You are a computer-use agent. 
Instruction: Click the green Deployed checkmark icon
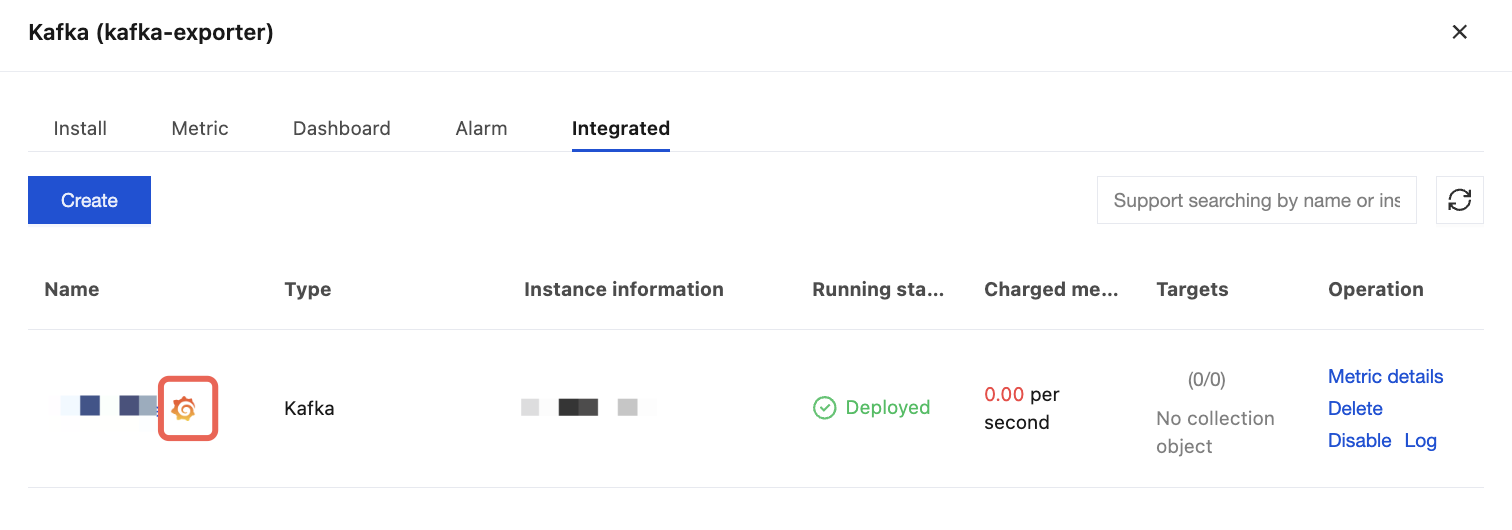pyautogui.click(x=824, y=408)
